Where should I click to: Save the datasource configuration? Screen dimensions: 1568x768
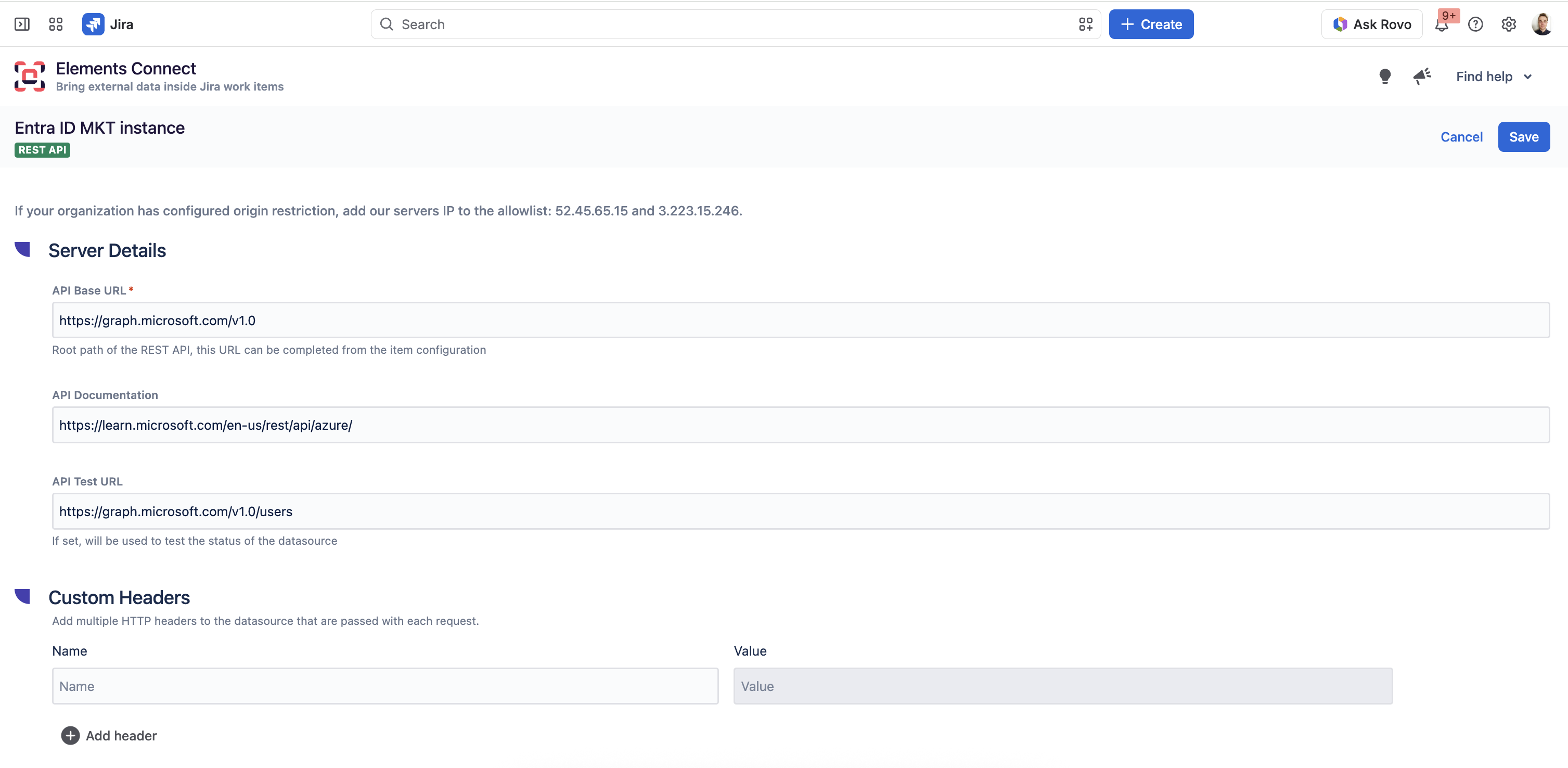[1524, 137]
